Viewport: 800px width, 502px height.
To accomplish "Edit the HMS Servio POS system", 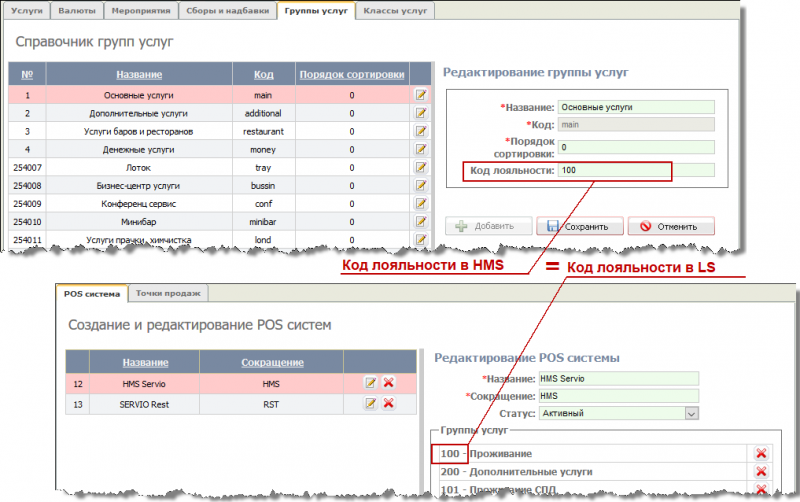I will 370,383.
